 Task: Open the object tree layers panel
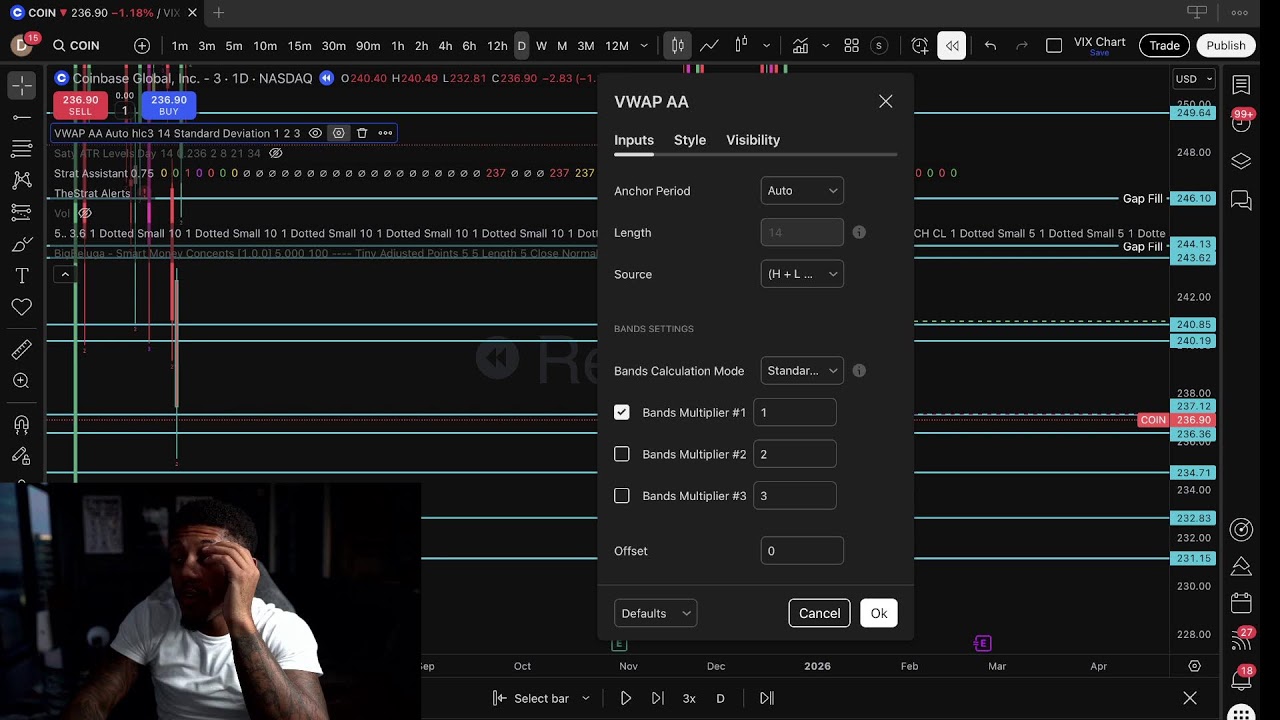[x=1241, y=161]
